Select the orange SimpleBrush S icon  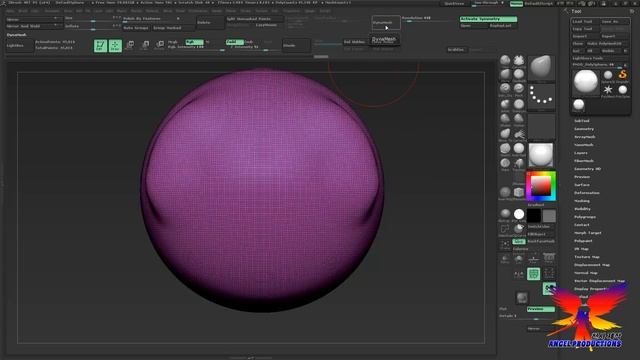pyautogui.click(x=622, y=75)
